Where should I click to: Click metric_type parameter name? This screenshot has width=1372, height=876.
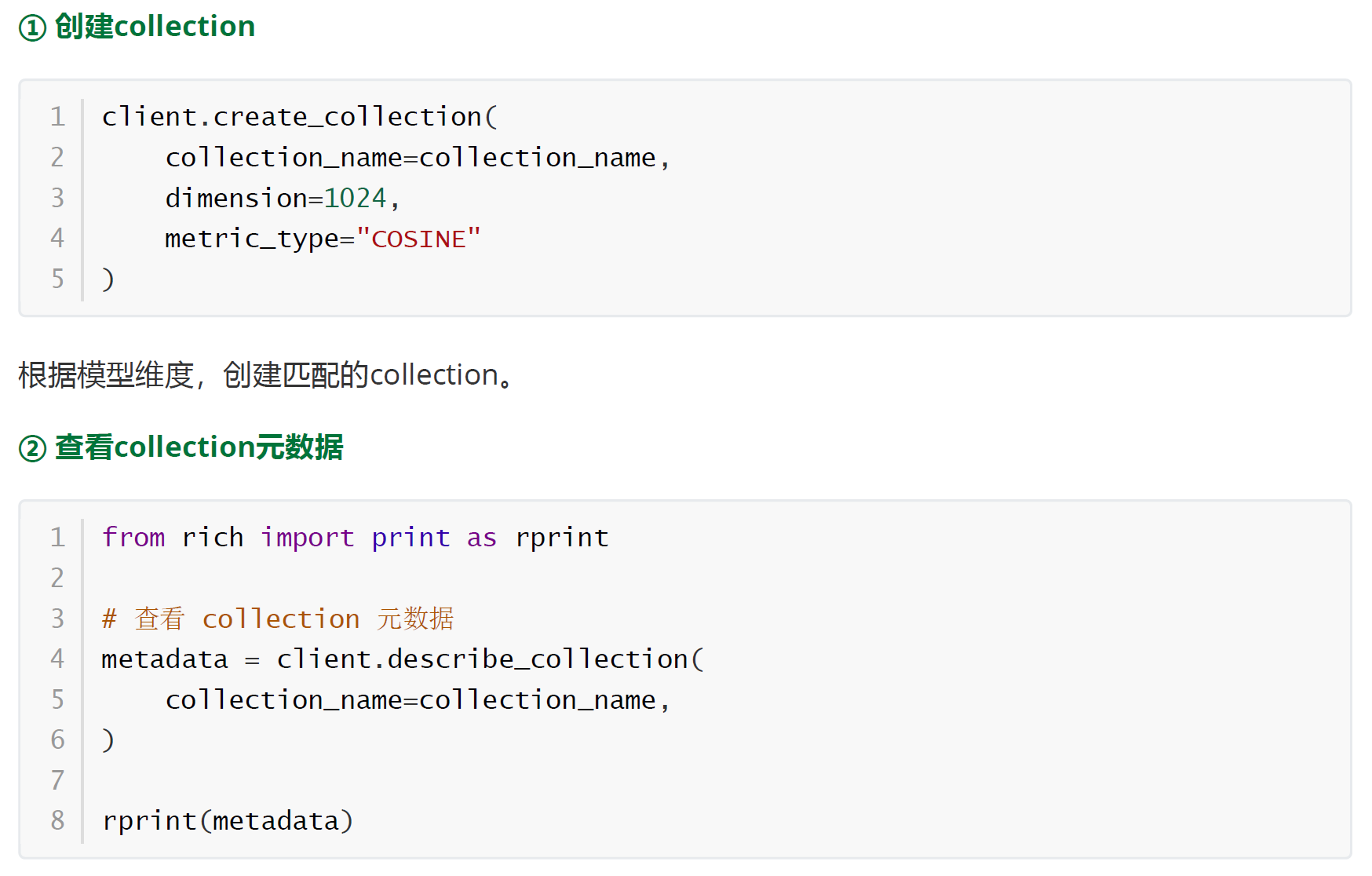click(251, 239)
